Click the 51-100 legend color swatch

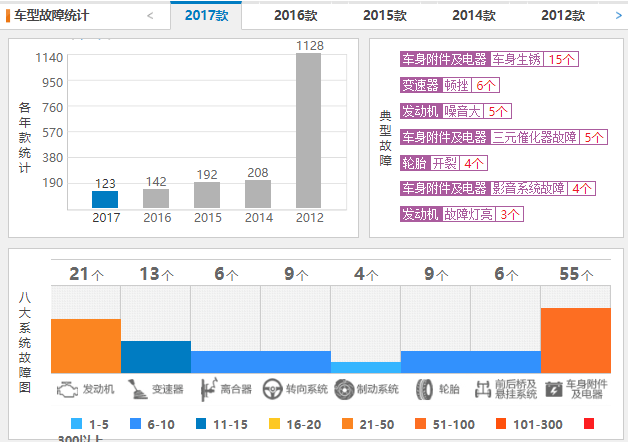click(420, 423)
